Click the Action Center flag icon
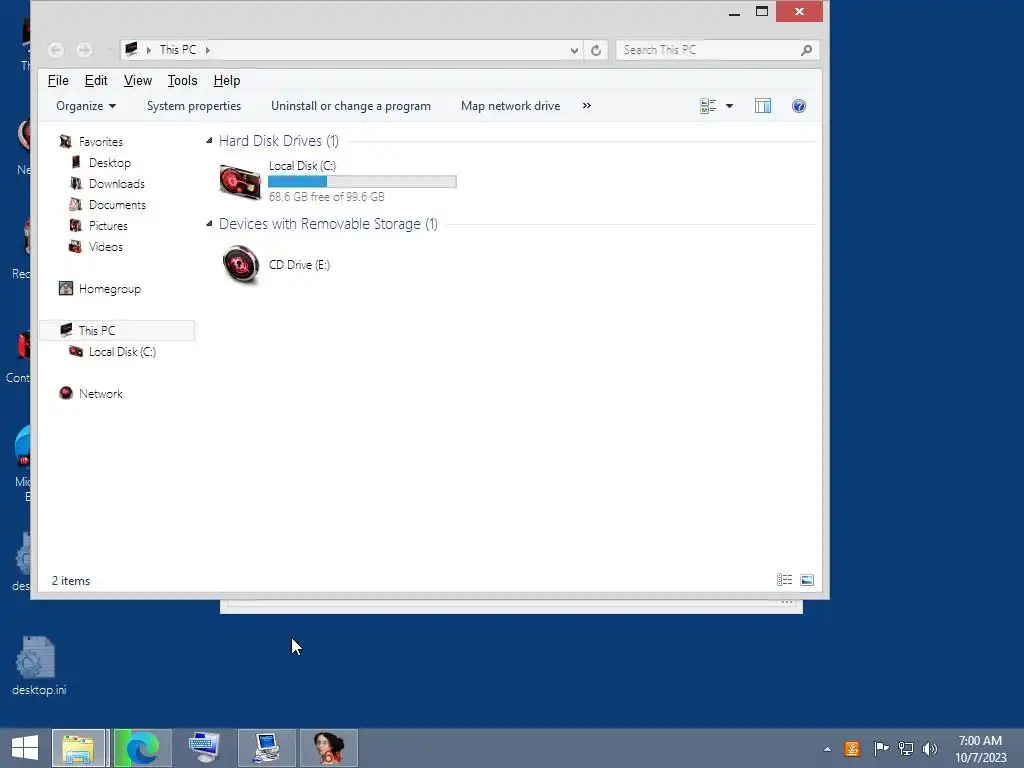1024x768 pixels. tap(880, 748)
